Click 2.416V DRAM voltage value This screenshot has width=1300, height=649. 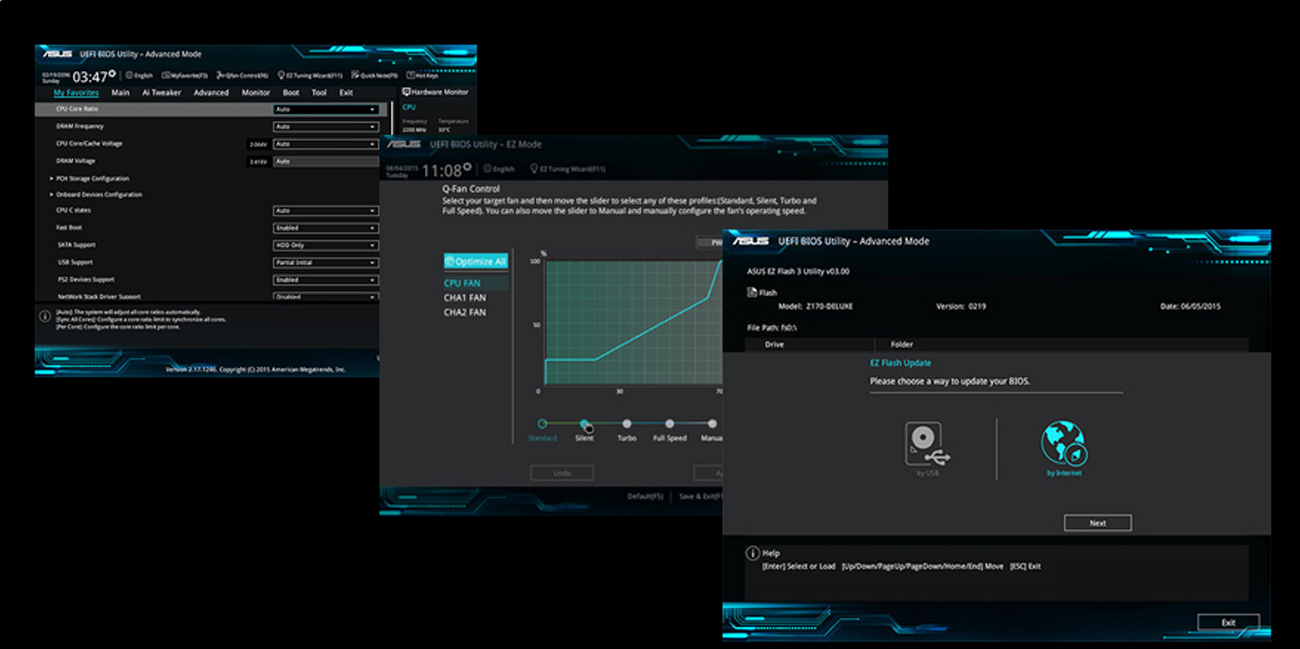(258, 160)
